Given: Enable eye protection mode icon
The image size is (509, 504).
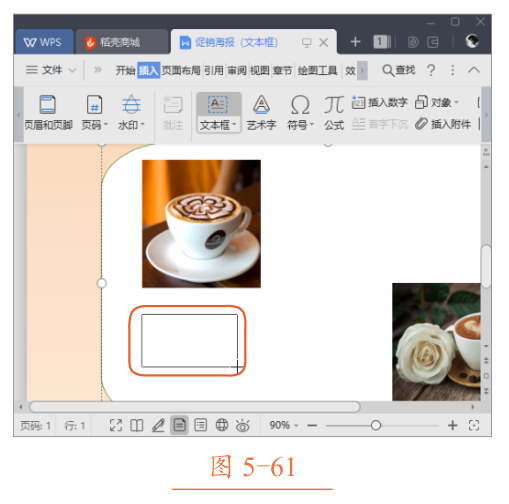Looking at the screenshot, I should pyautogui.click(x=243, y=425).
